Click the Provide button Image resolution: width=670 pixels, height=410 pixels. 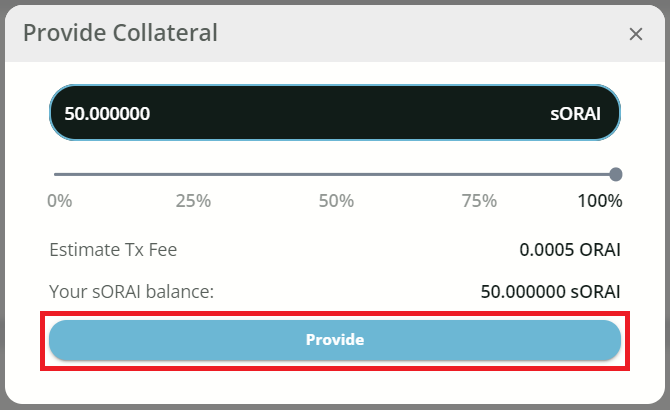pyautogui.click(x=335, y=340)
